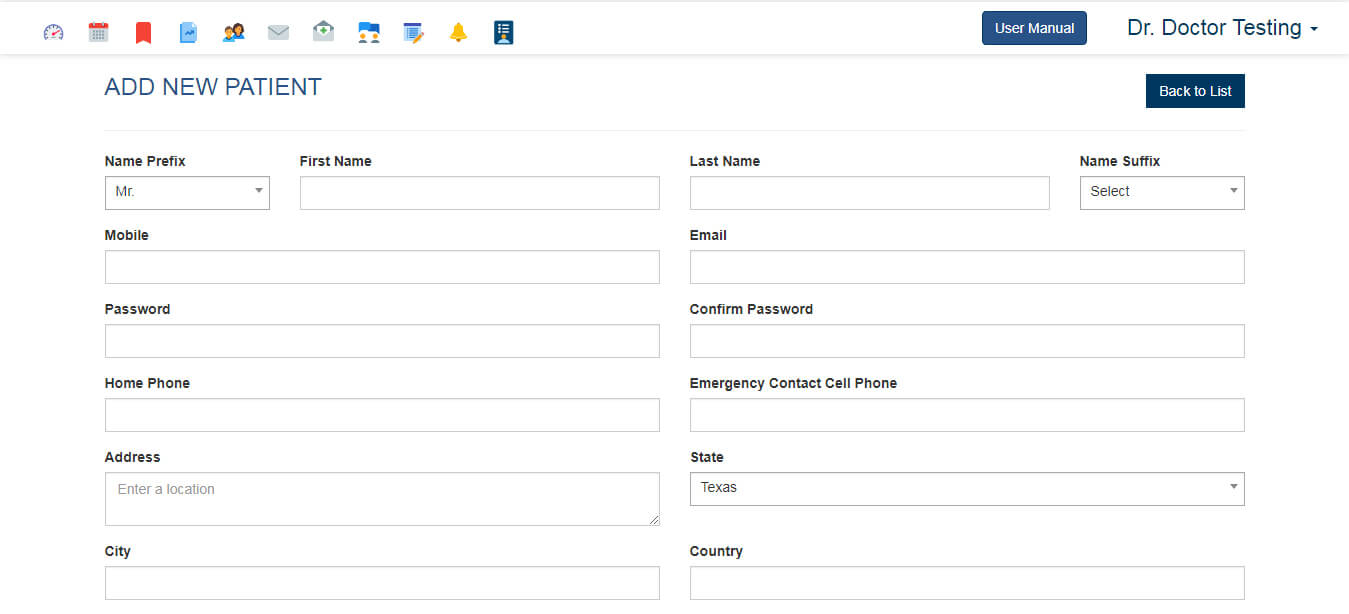Expand the Name Prefix dropdown
Image resolution: width=1349 pixels, height=614 pixels.
tap(187, 192)
